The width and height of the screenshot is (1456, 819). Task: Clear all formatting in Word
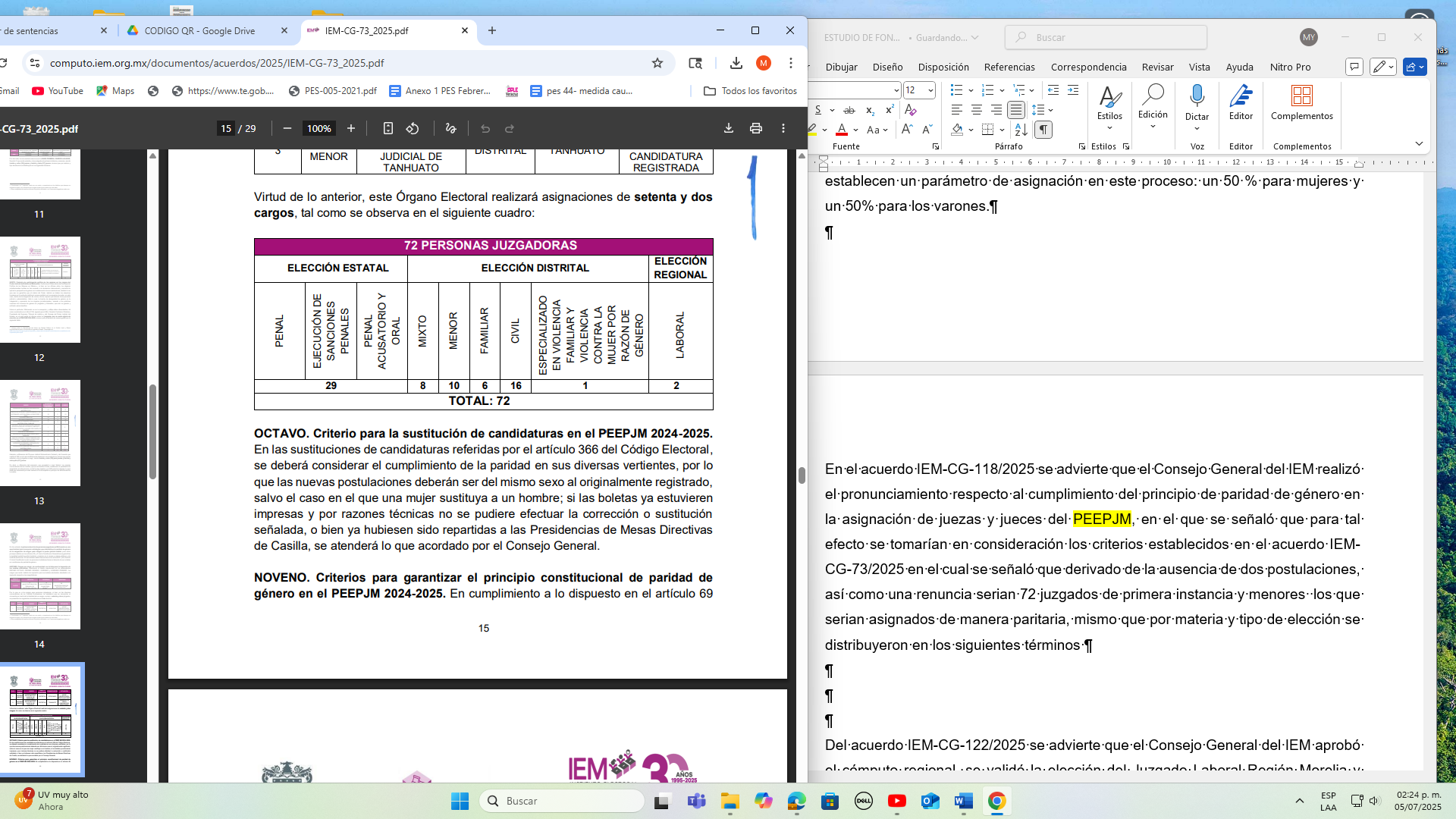pyautogui.click(x=911, y=110)
